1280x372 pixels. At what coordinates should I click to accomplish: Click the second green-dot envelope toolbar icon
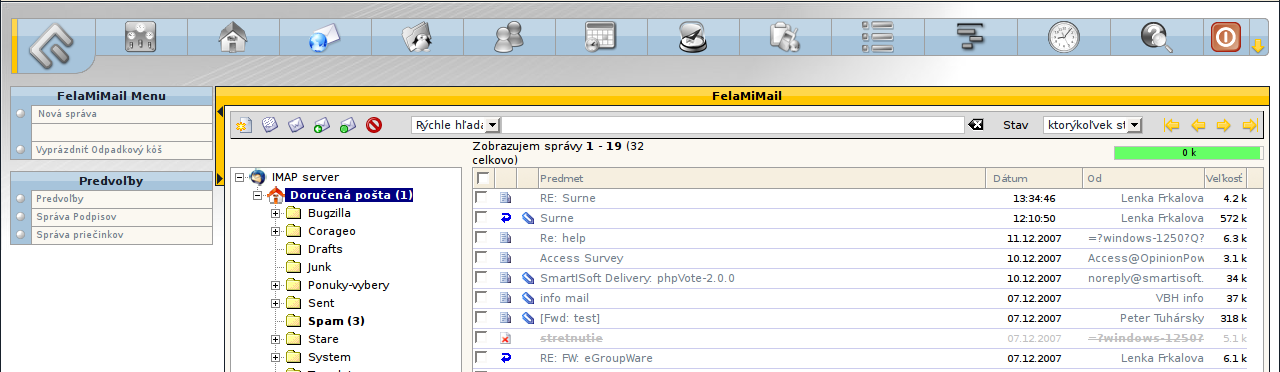coord(348,125)
